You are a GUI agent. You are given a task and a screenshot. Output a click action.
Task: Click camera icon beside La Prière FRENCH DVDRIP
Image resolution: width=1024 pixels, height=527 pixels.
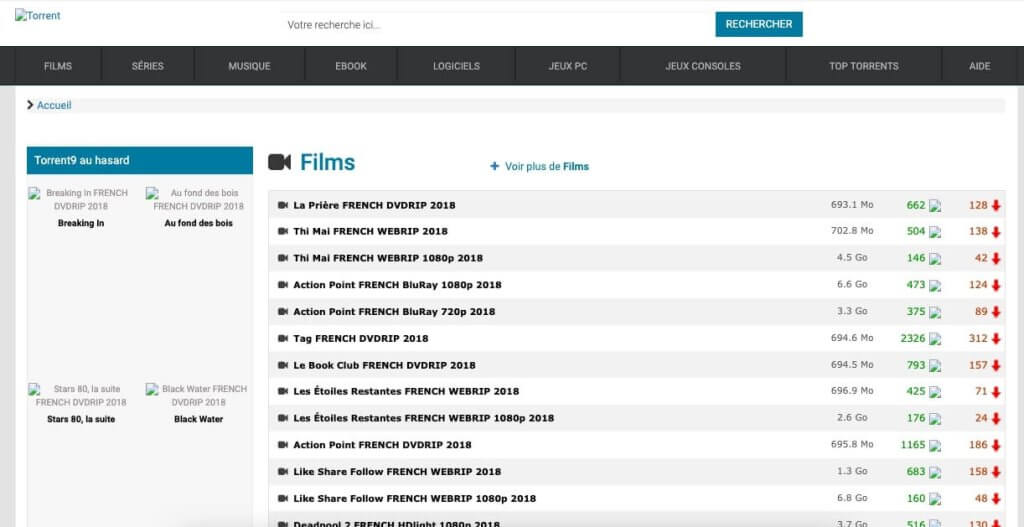282,205
